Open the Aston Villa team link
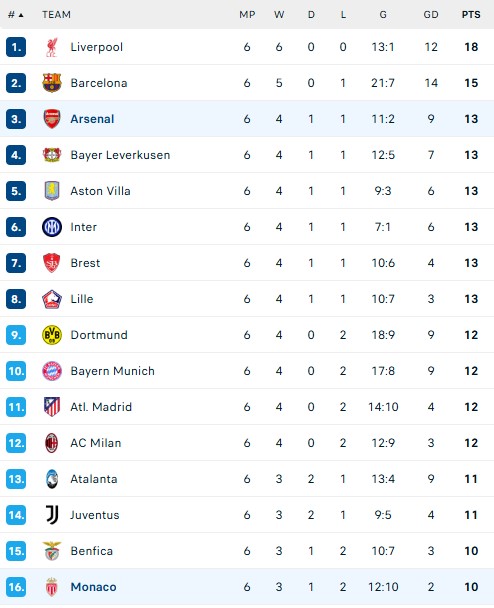 (100, 191)
